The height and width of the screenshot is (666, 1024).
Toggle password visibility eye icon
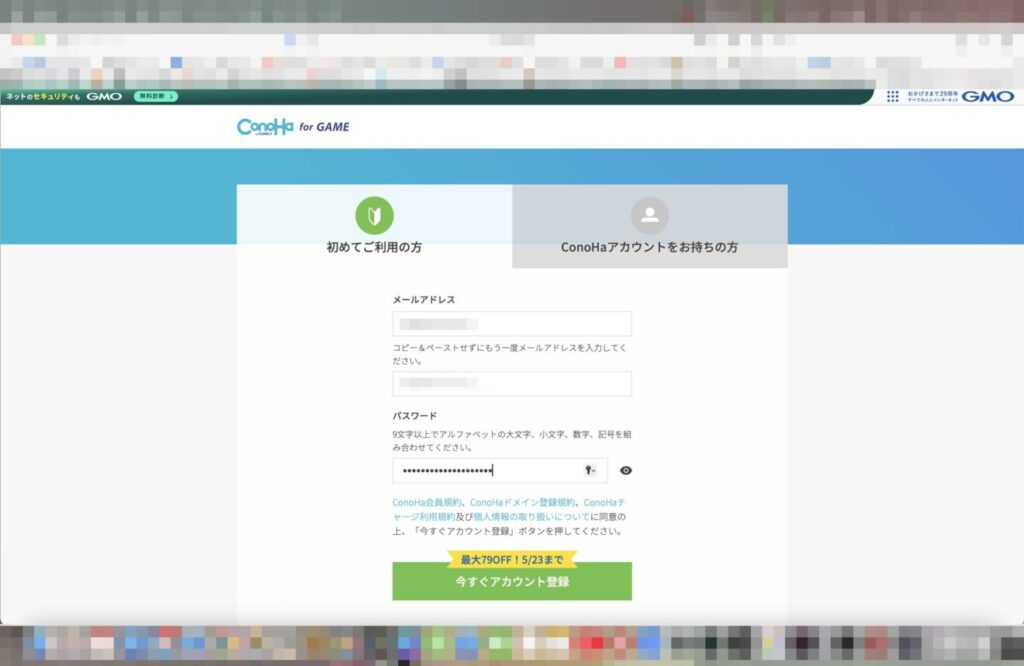[626, 470]
